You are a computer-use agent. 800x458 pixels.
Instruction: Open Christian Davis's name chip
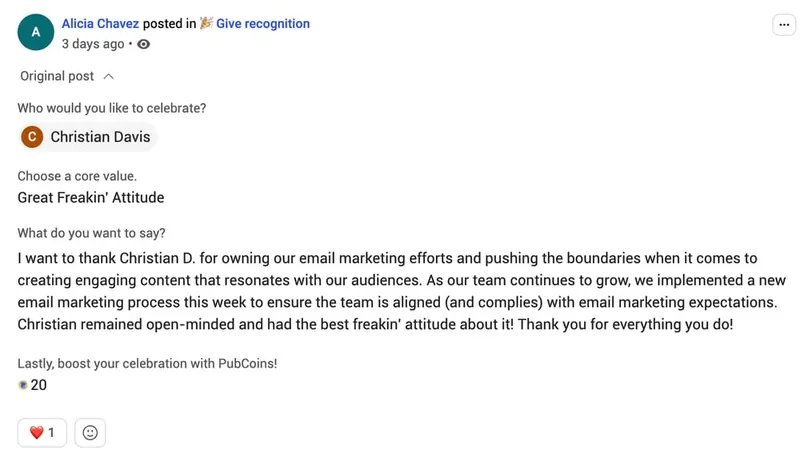point(87,137)
